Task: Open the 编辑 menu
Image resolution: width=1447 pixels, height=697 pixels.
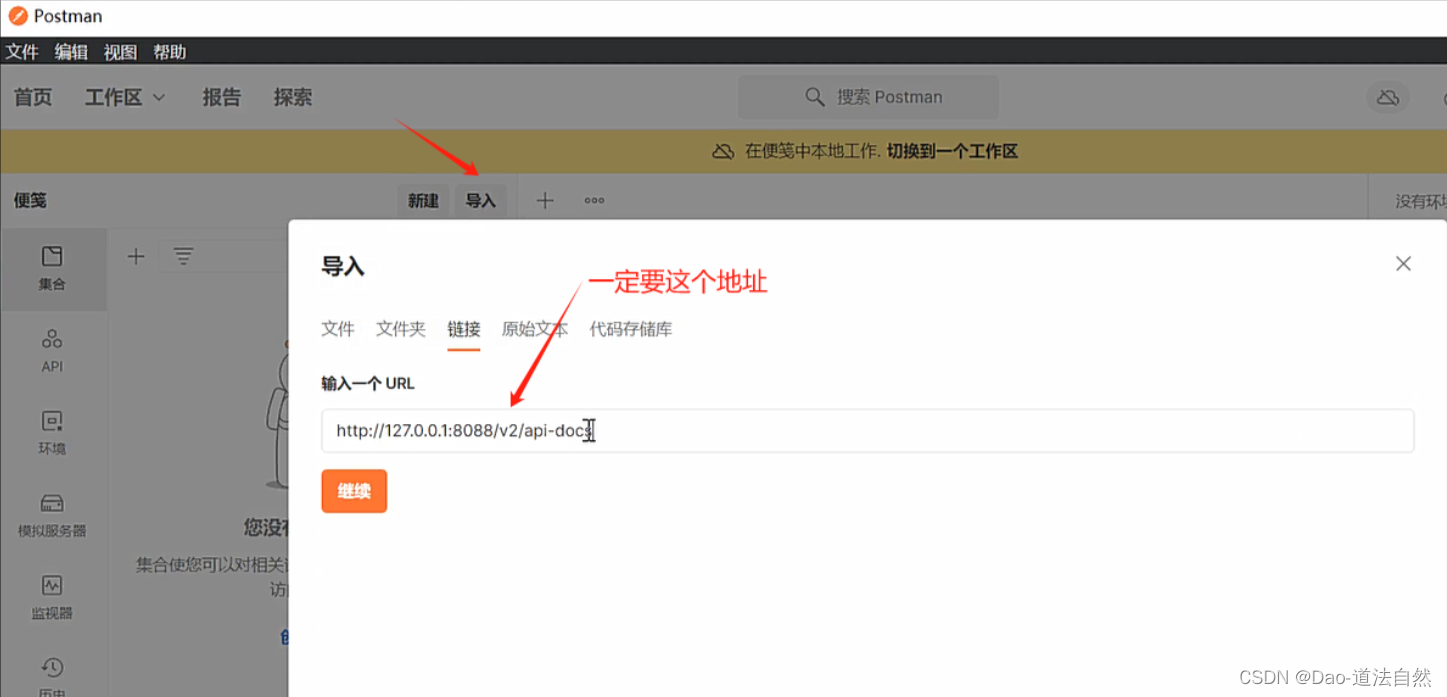Action: [71, 52]
